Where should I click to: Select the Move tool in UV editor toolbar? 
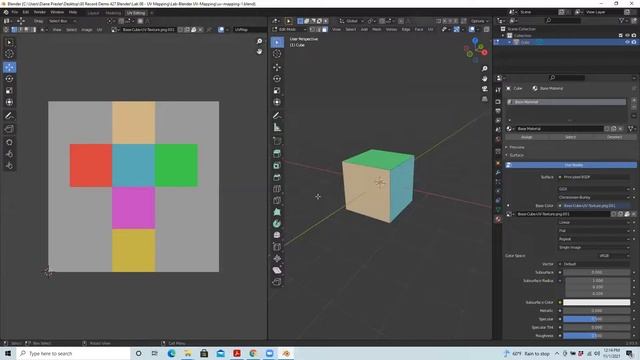[x=9, y=67]
